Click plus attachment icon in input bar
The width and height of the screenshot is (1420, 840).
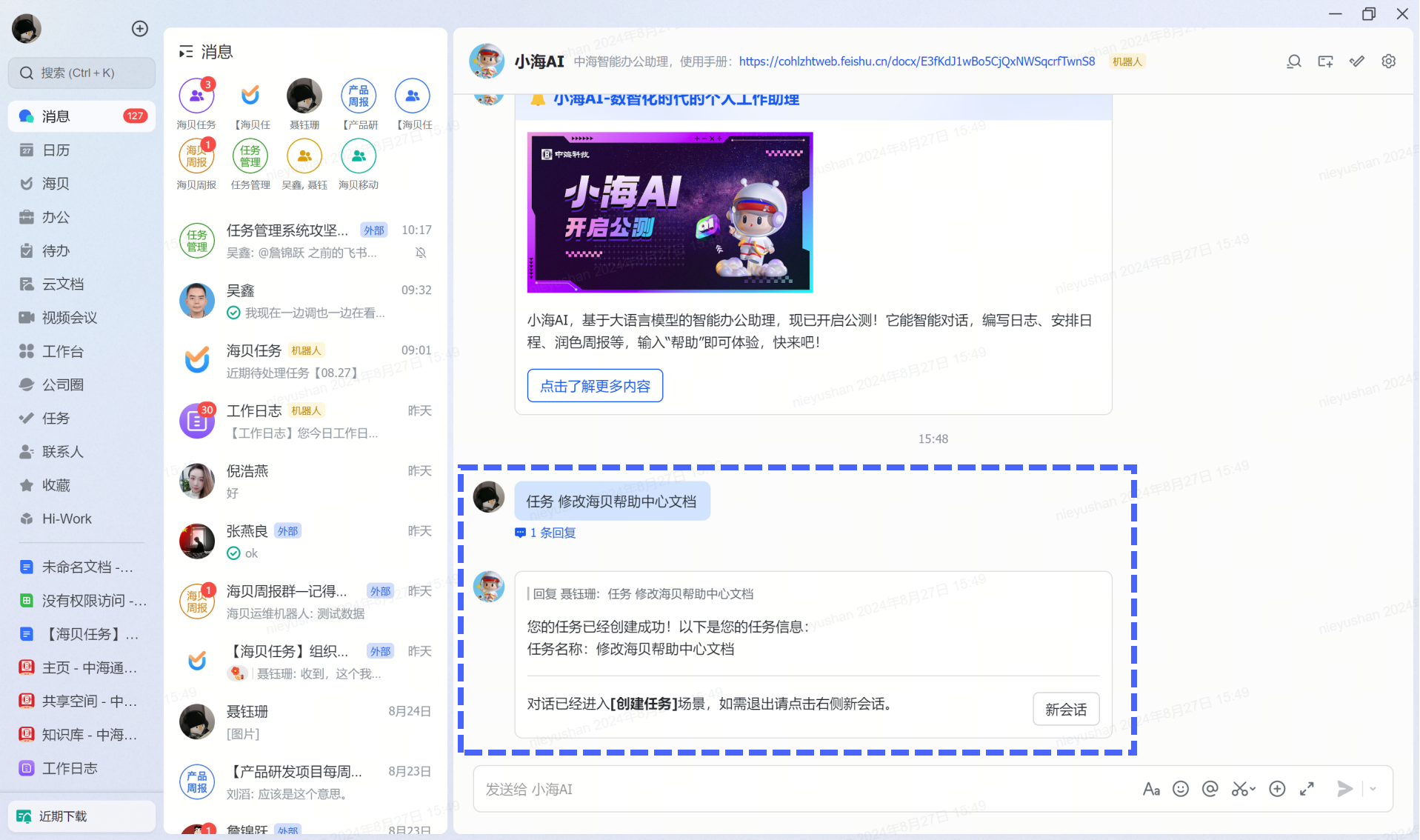click(1277, 790)
